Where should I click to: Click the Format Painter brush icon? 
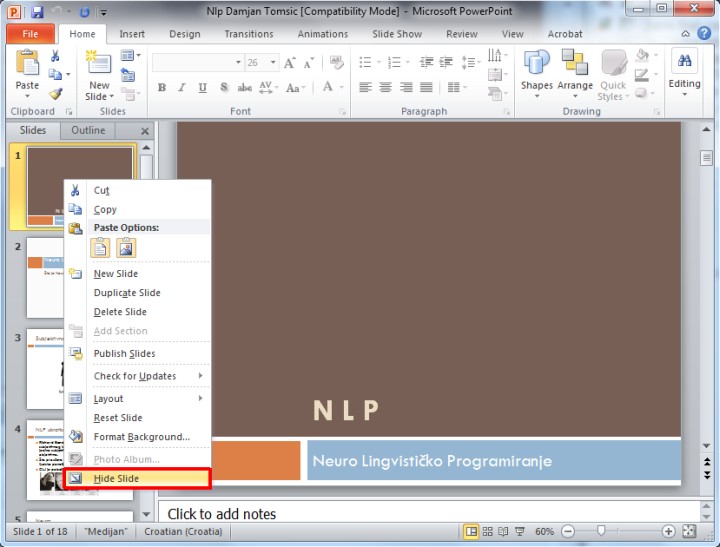[56, 94]
